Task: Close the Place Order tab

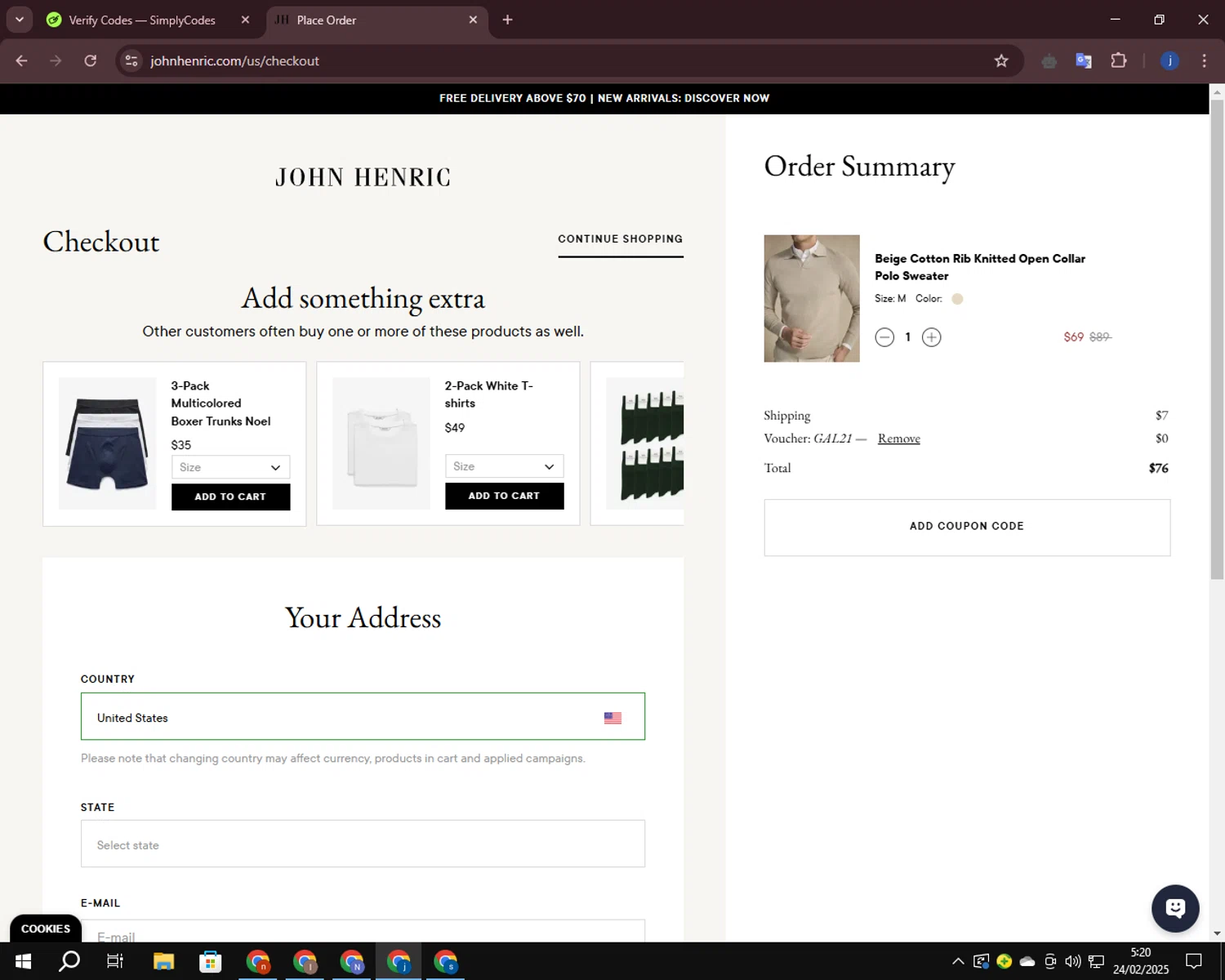Action: coord(473,20)
